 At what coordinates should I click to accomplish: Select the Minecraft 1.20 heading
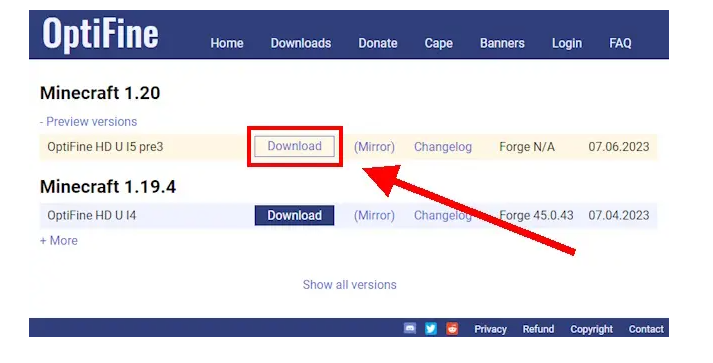coord(100,93)
